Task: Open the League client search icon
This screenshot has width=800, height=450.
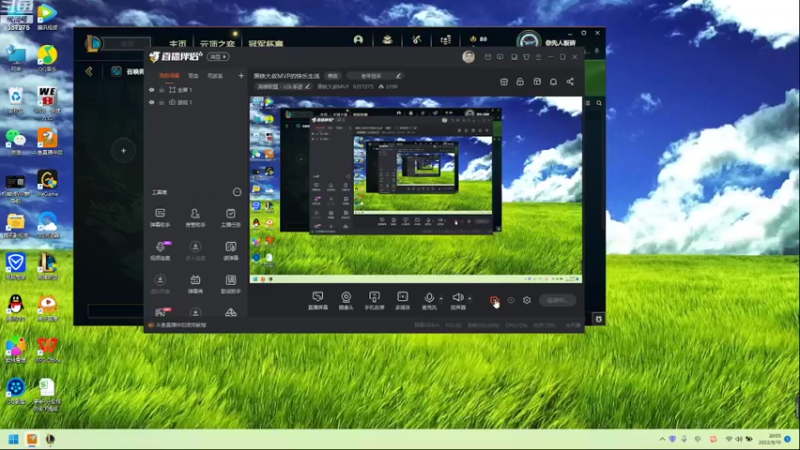Action: (599, 103)
